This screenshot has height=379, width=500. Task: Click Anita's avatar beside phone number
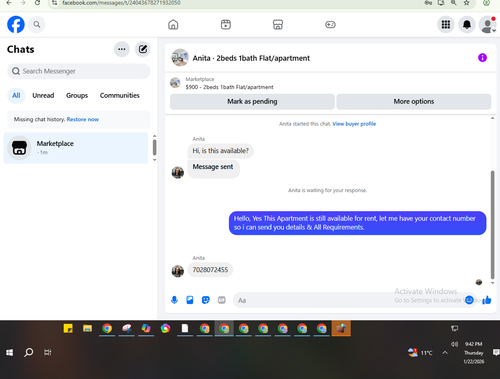click(178, 271)
